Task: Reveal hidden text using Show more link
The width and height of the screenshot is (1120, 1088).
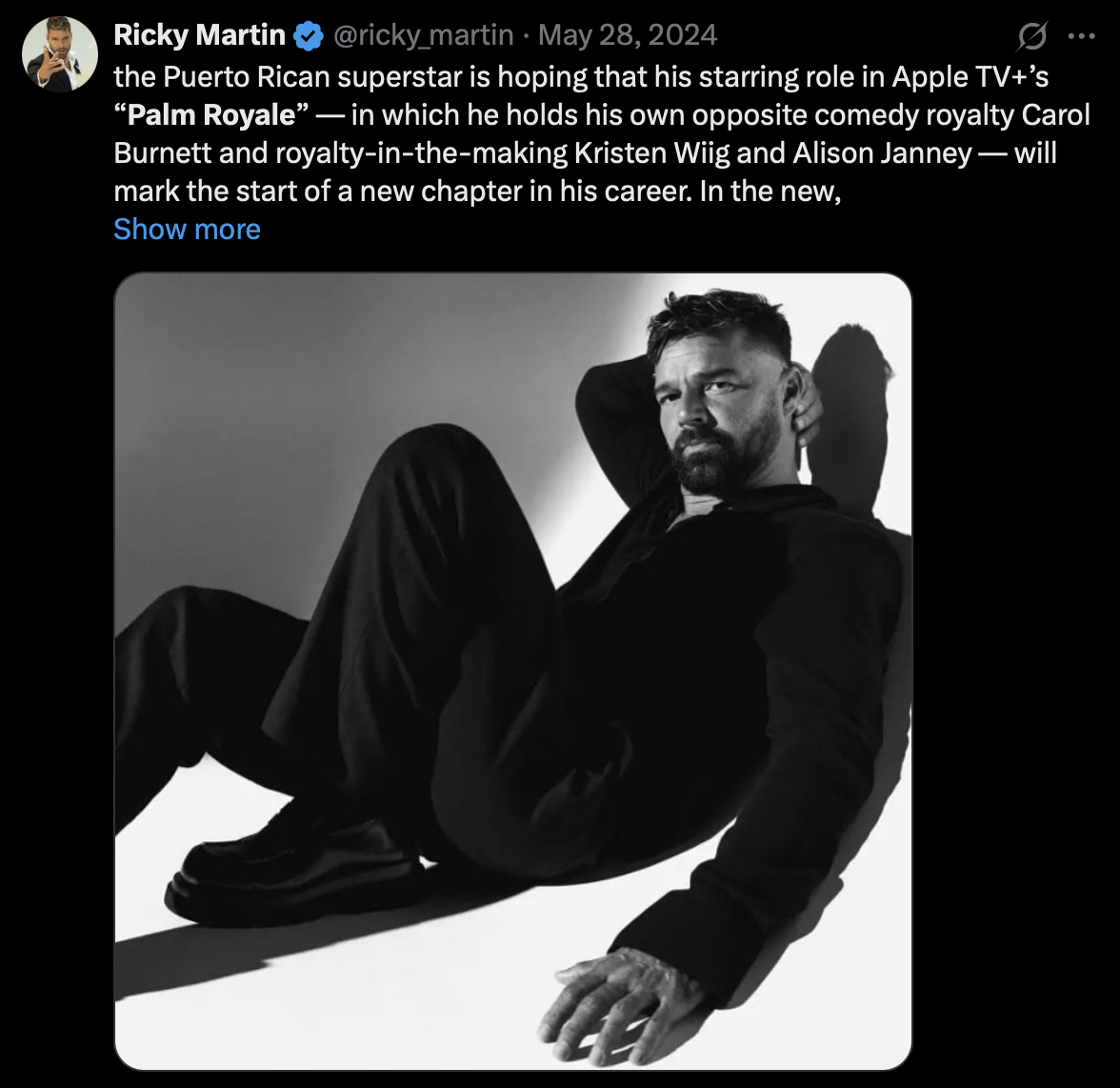Action: 187,229
